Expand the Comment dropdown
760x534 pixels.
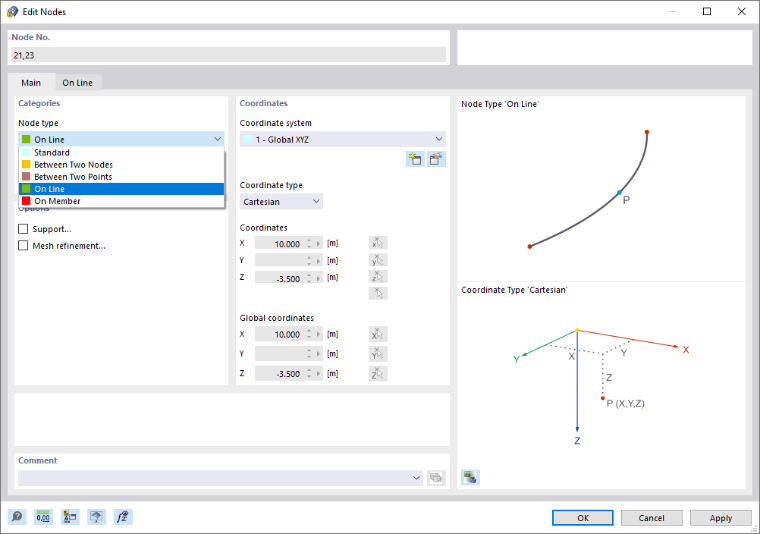pyautogui.click(x=416, y=478)
